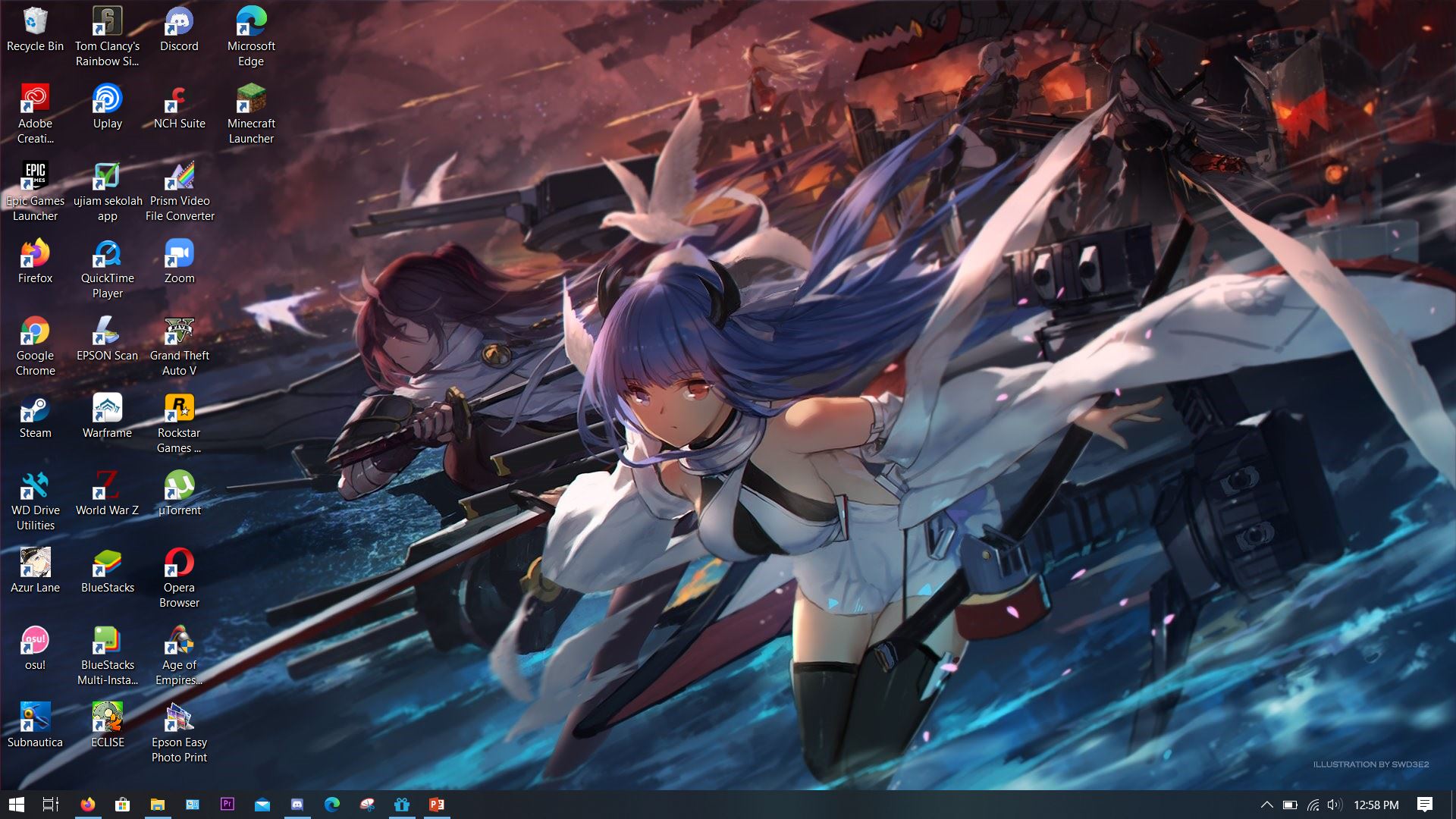The height and width of the screenshot is (819, 1456).
Task: Expand the hidden system tray icons
Action: click(1266, 805)
